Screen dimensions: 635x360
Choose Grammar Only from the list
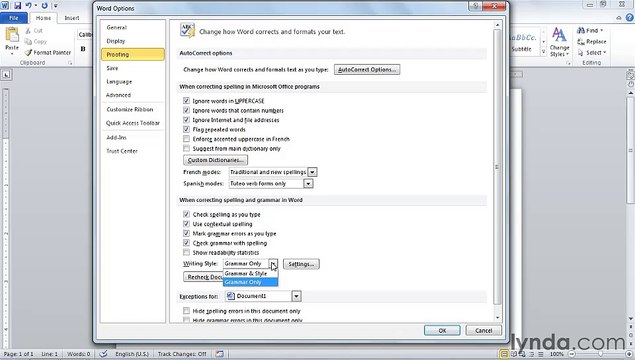pyautogui.click(x=250, y=282)
